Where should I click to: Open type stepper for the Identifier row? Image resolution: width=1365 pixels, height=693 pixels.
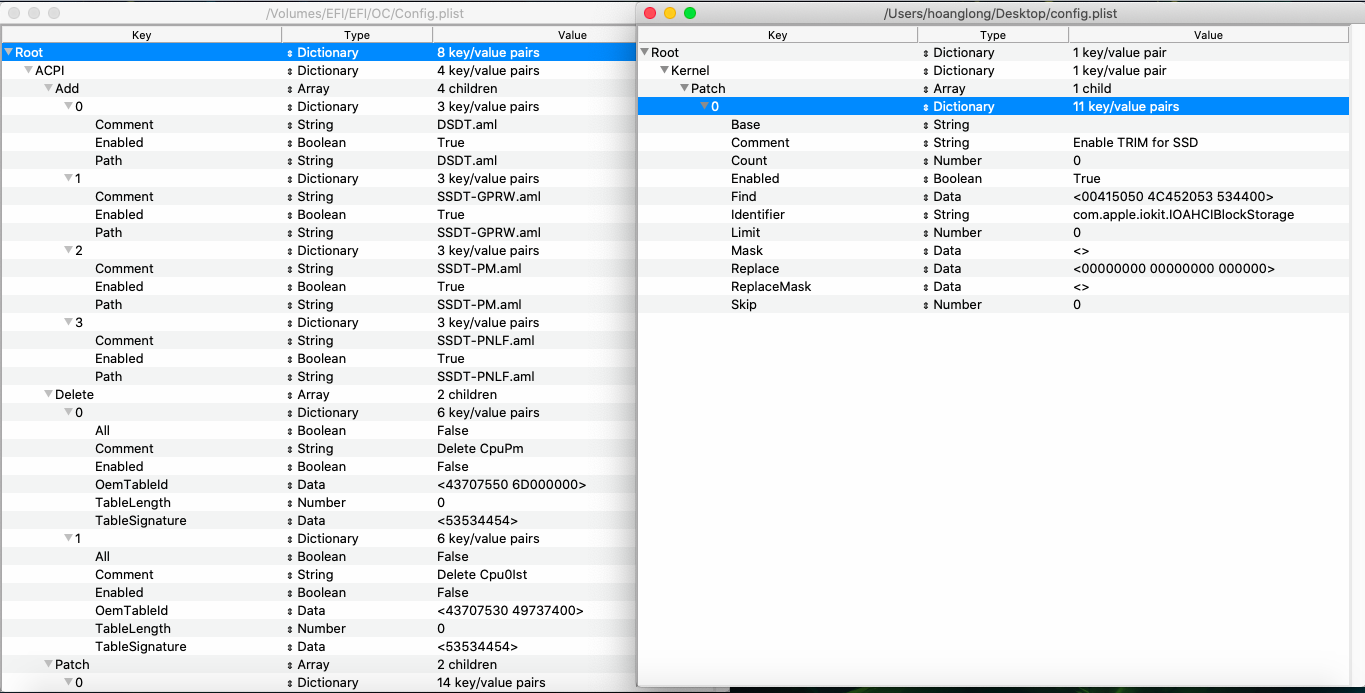(926, 215)
